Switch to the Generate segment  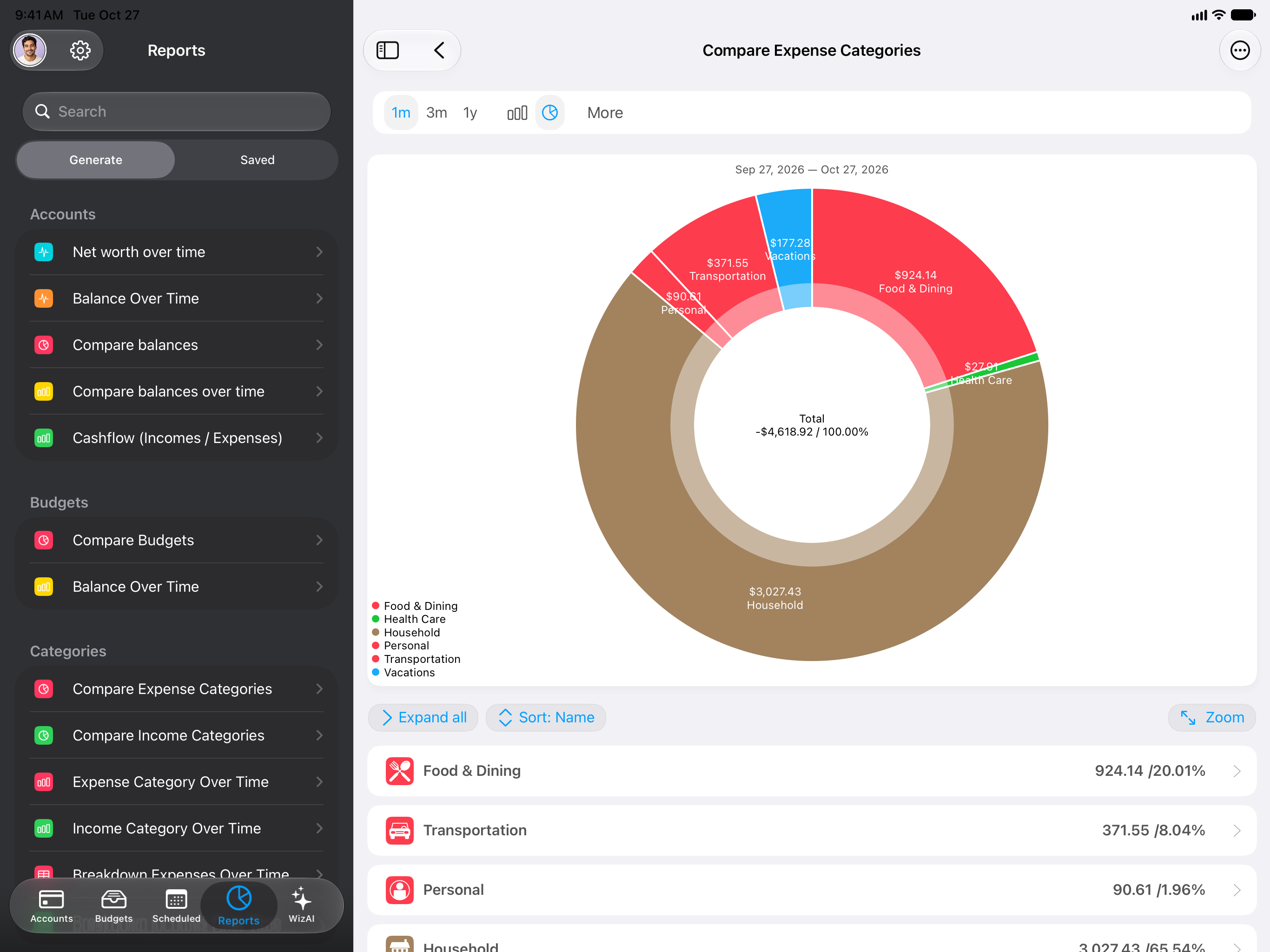(x=96, y=159)
